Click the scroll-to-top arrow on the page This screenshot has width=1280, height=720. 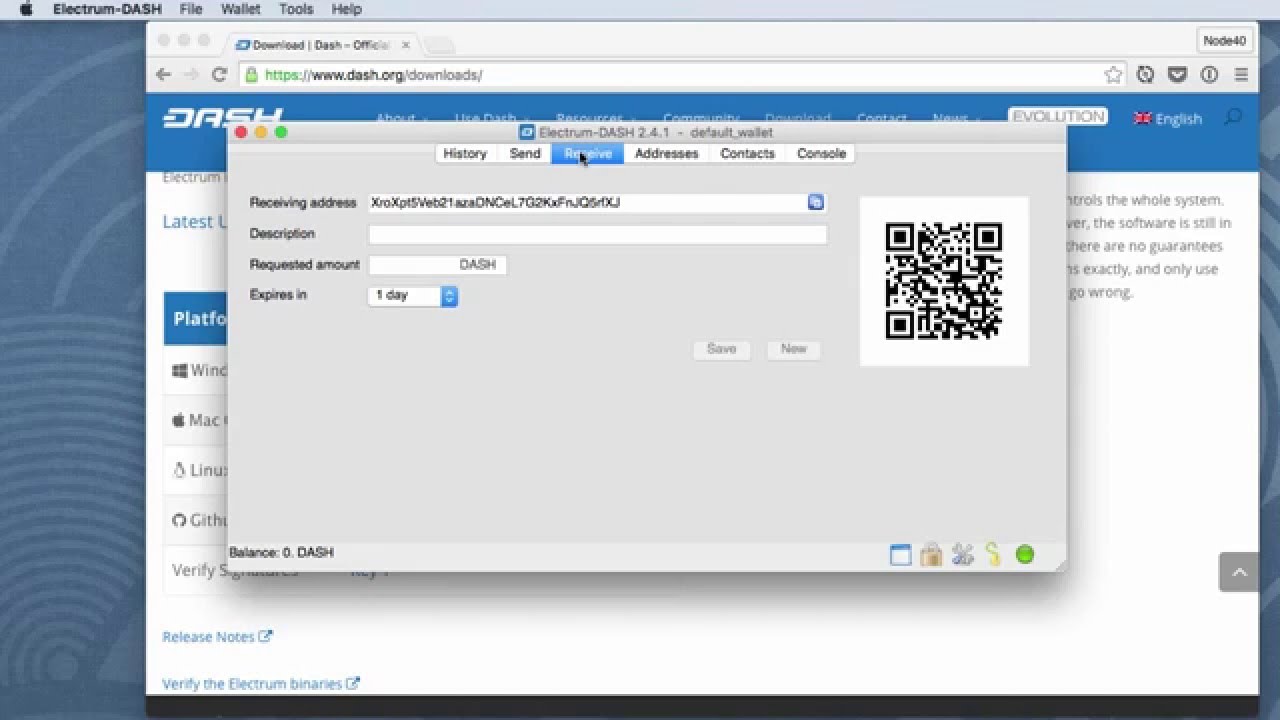point(1238,572)
